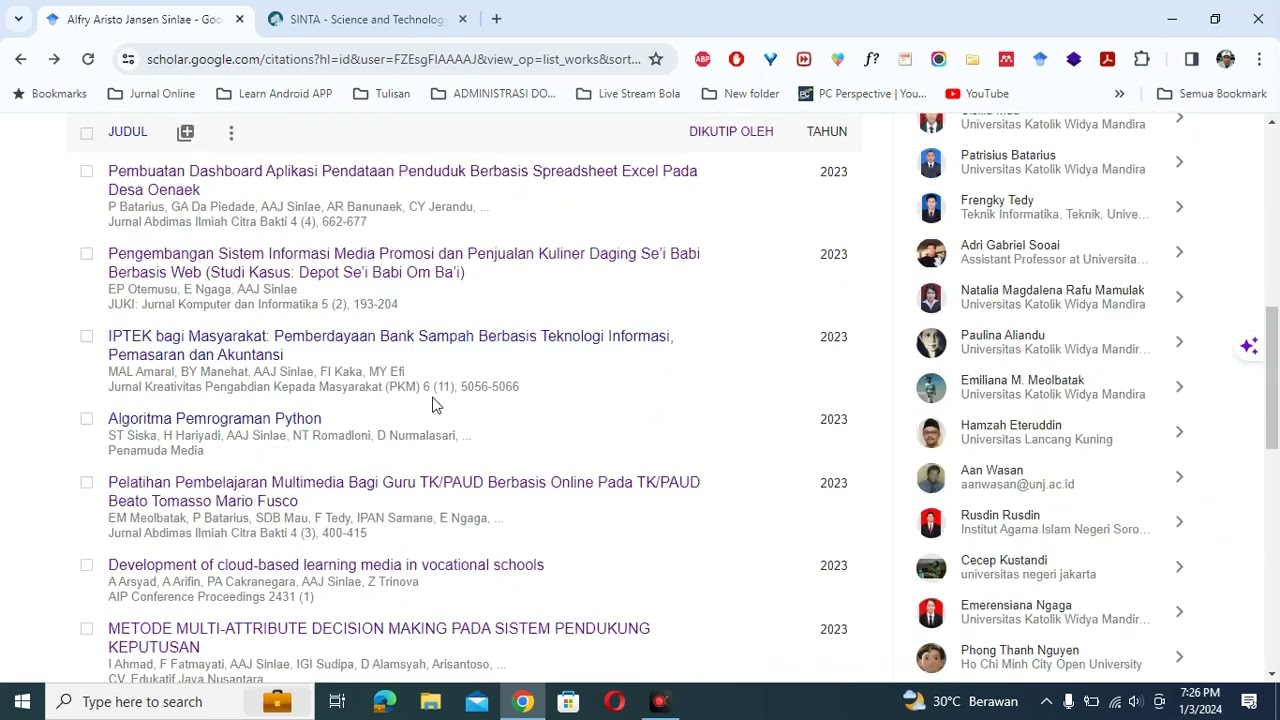Screen dimensions: 1280x720
Task: Open the Jurnal Online bookmark folder
Action: (x=151, y=93)
